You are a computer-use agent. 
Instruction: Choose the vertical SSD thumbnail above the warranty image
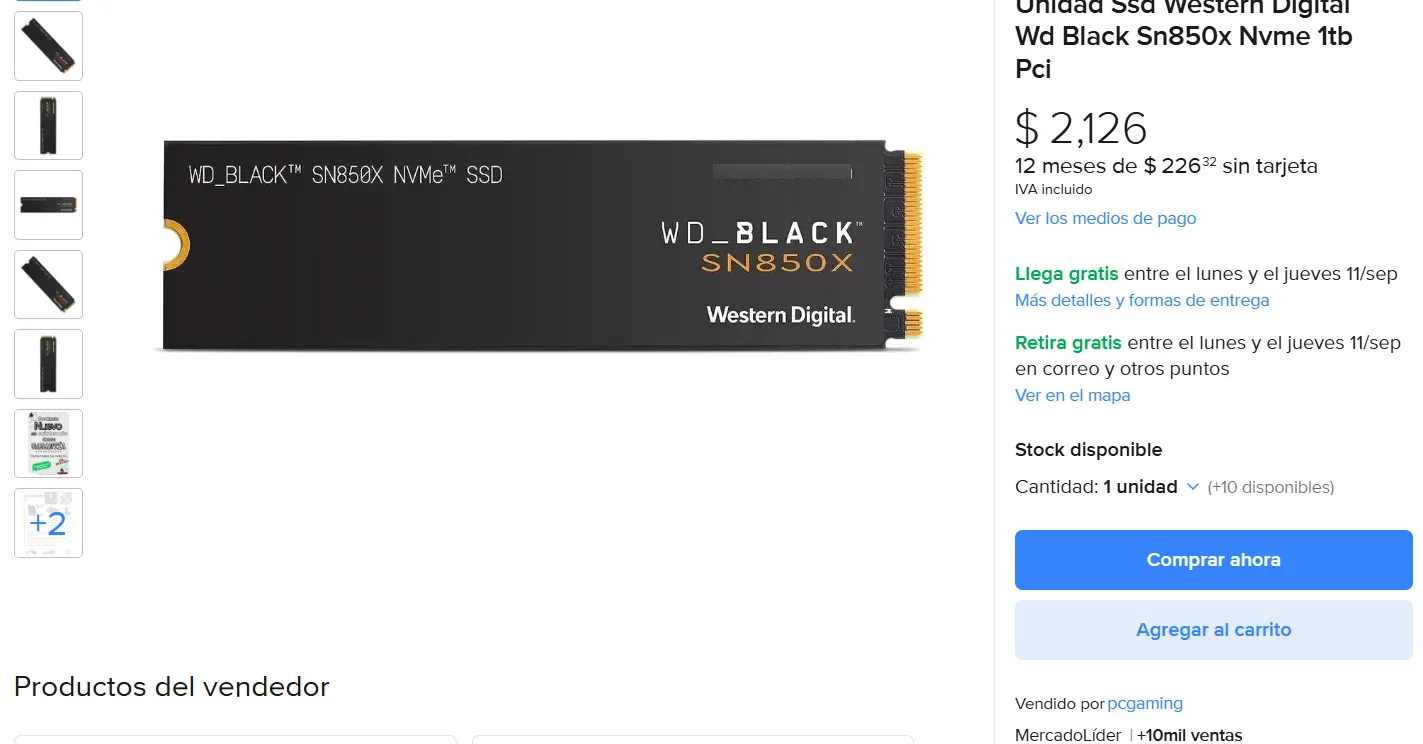point(48,364)
